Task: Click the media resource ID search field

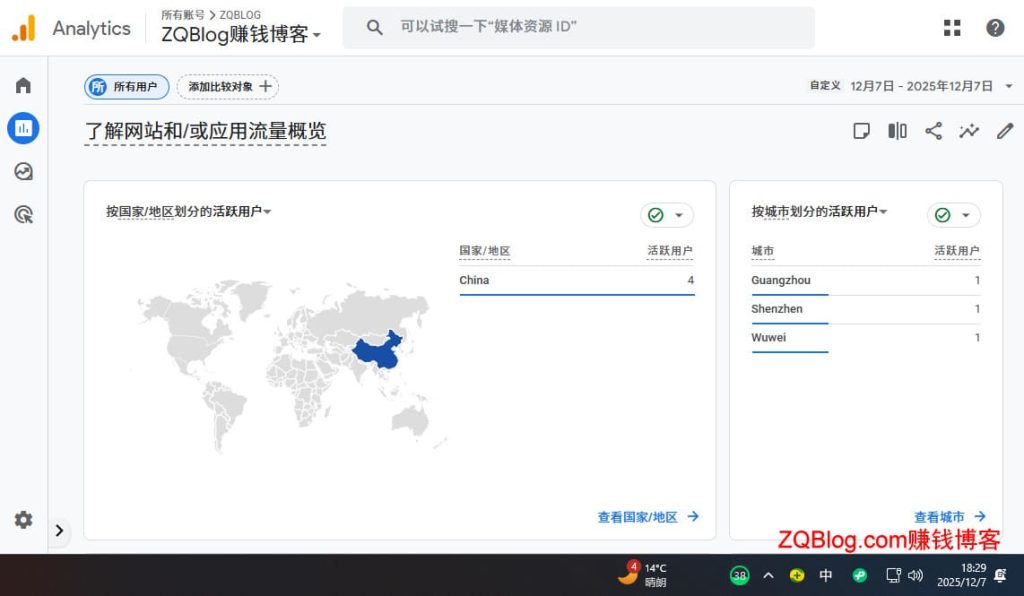Action: 578,27
